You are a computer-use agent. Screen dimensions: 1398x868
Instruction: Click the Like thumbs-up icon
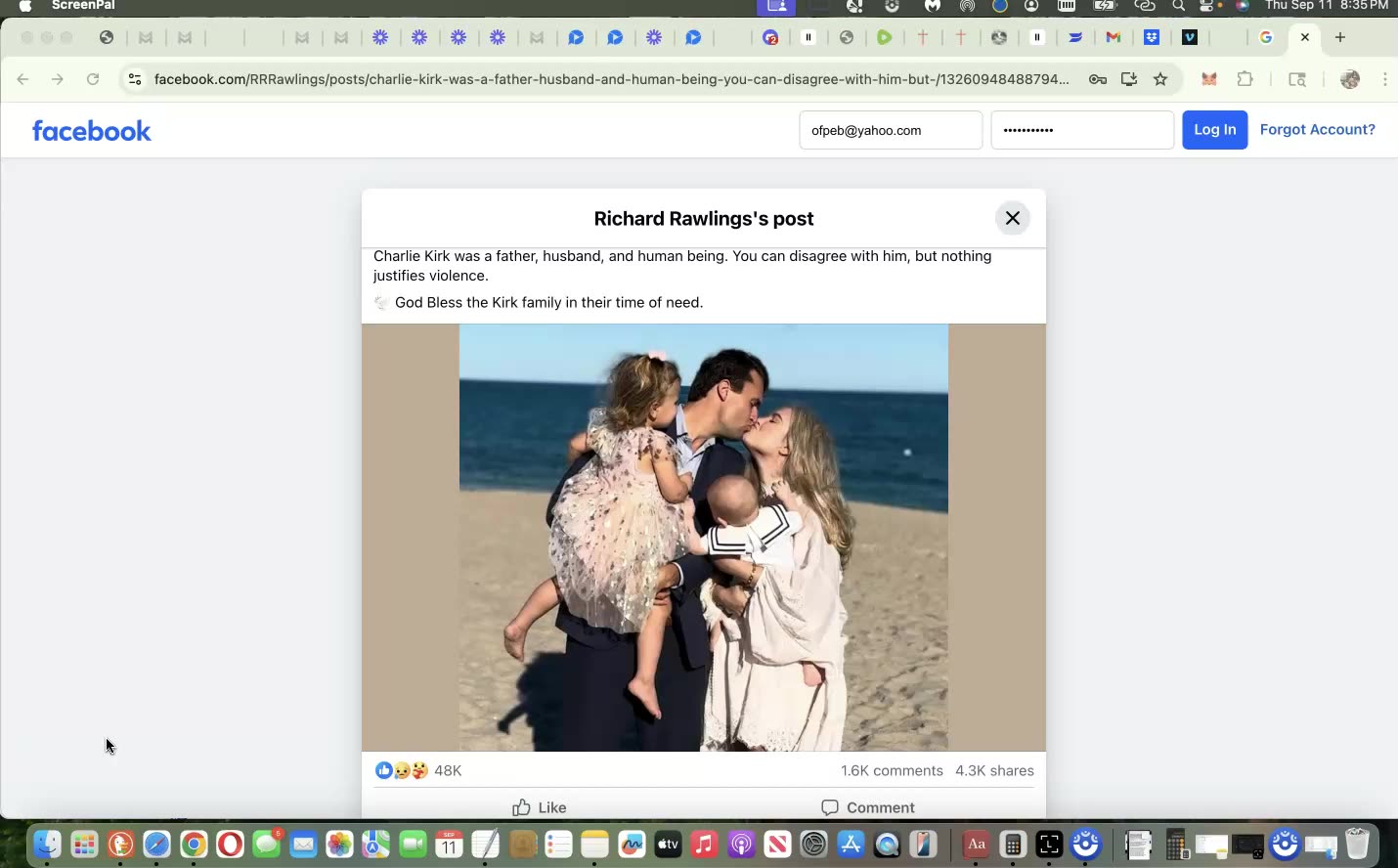click(522, 807)
